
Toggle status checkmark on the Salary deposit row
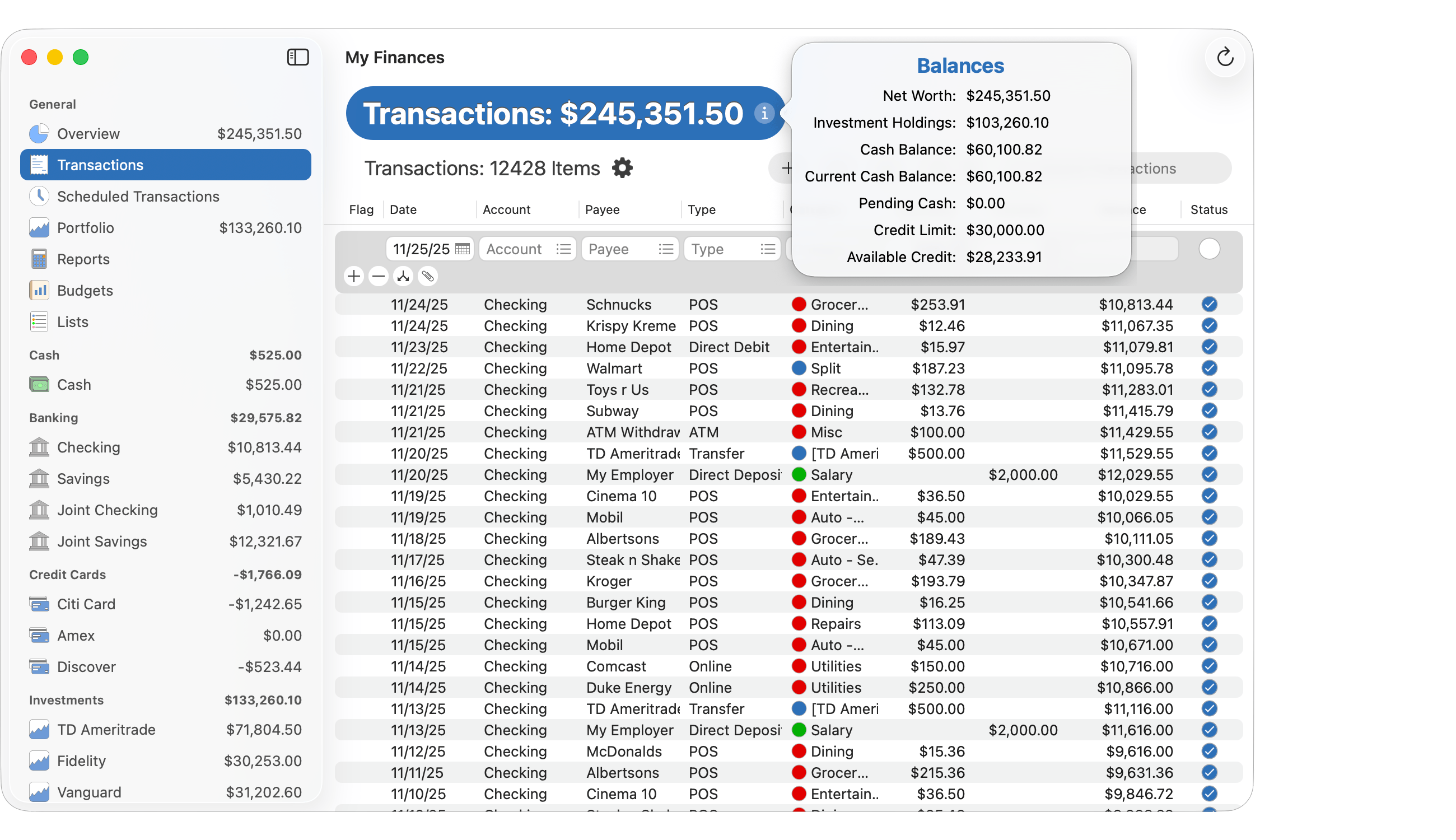pyautogui.click(x=1209, y=474)
